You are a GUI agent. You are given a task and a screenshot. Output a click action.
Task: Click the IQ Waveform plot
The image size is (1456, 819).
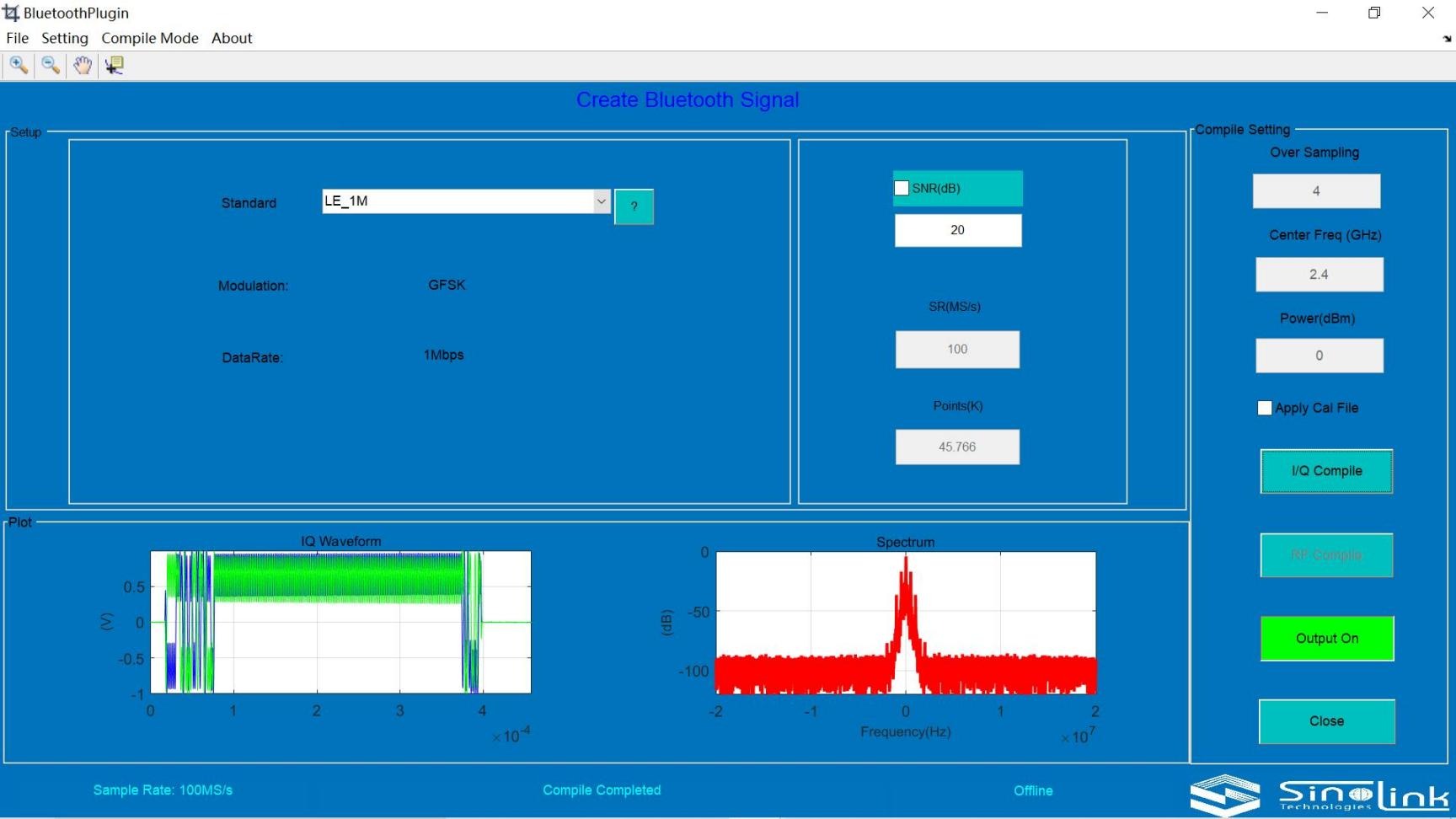pos(340,622)
